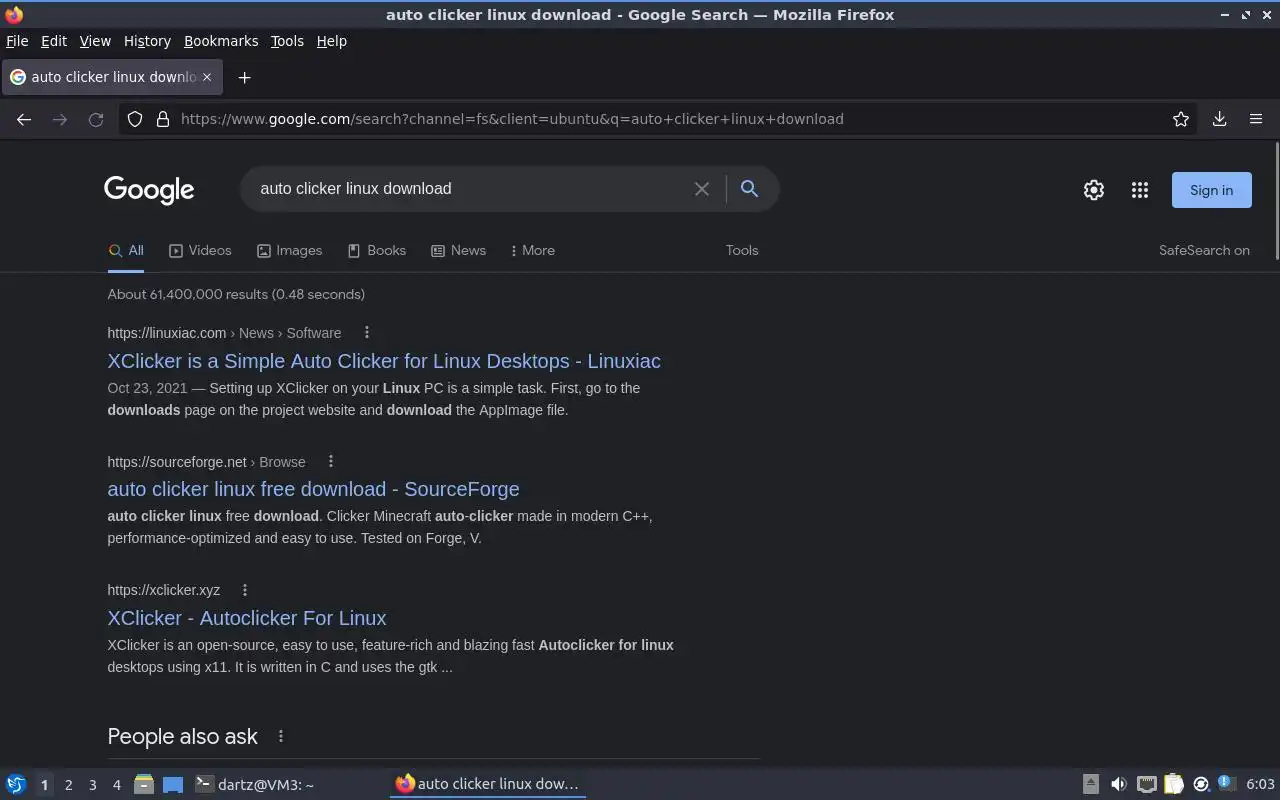Open the SourceForge auto clicker link

[x=313, y=489]
